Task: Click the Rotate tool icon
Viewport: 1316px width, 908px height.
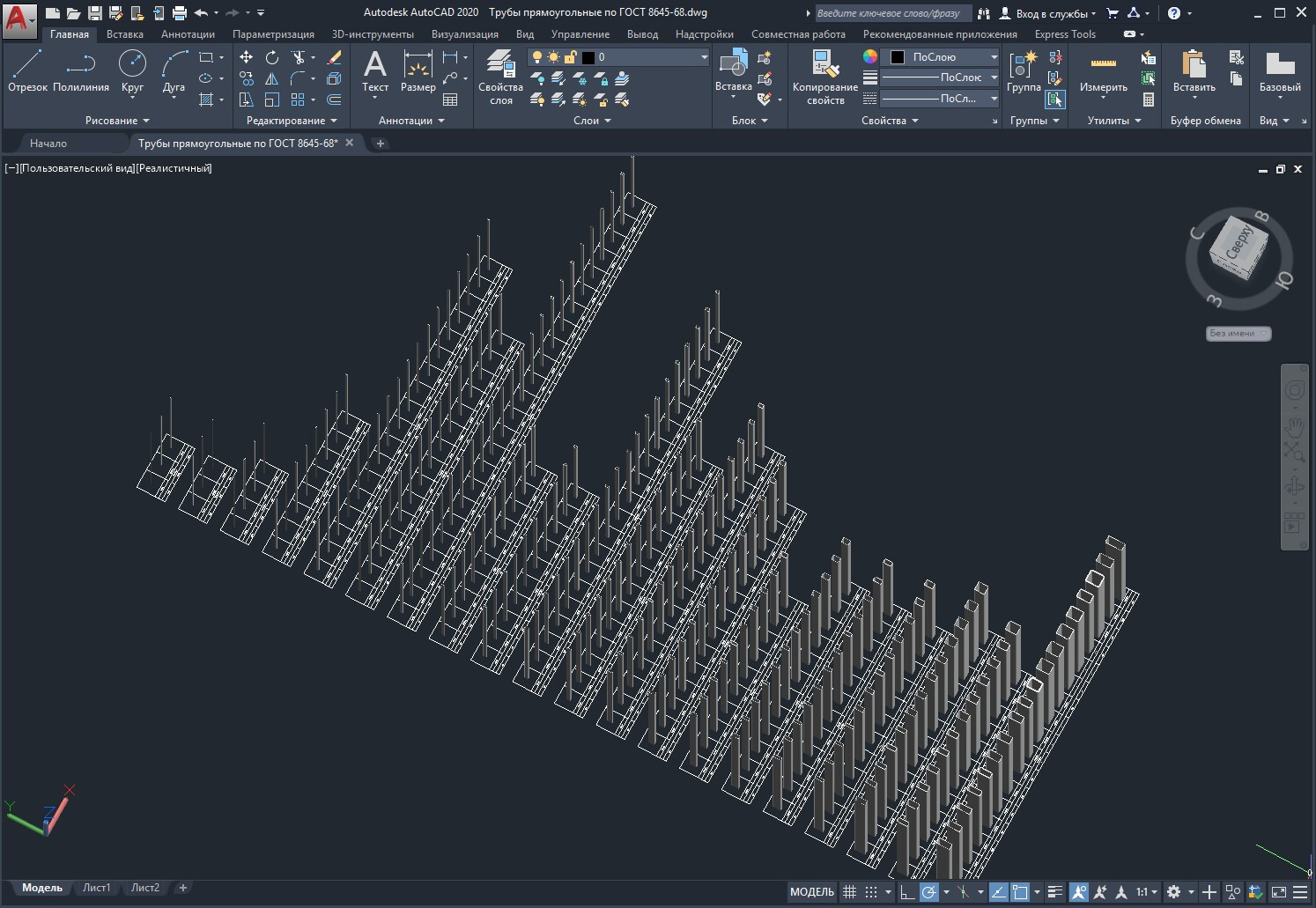Action: click(272, 57)
